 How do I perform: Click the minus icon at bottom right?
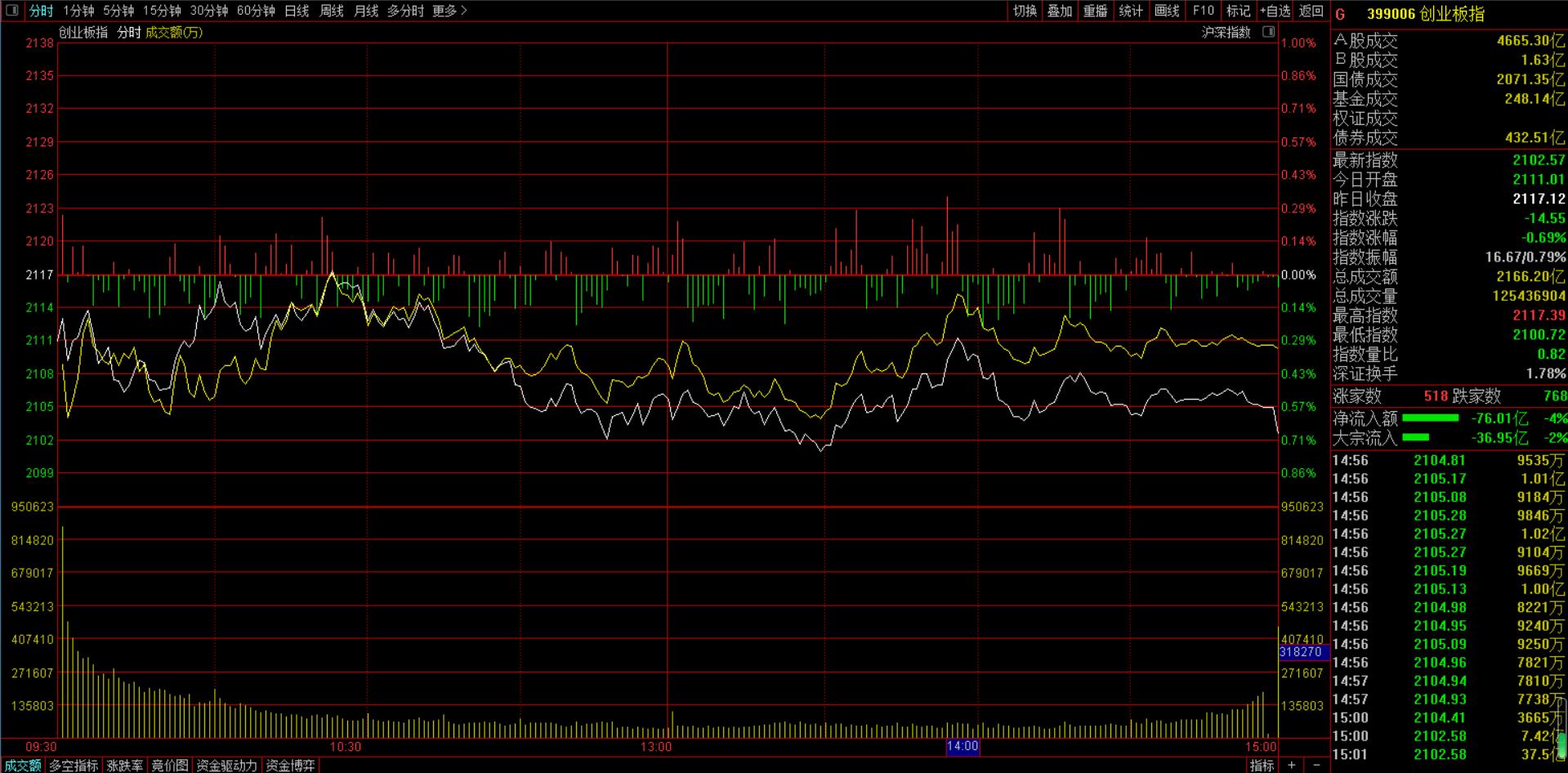(x=1316, y=765)
